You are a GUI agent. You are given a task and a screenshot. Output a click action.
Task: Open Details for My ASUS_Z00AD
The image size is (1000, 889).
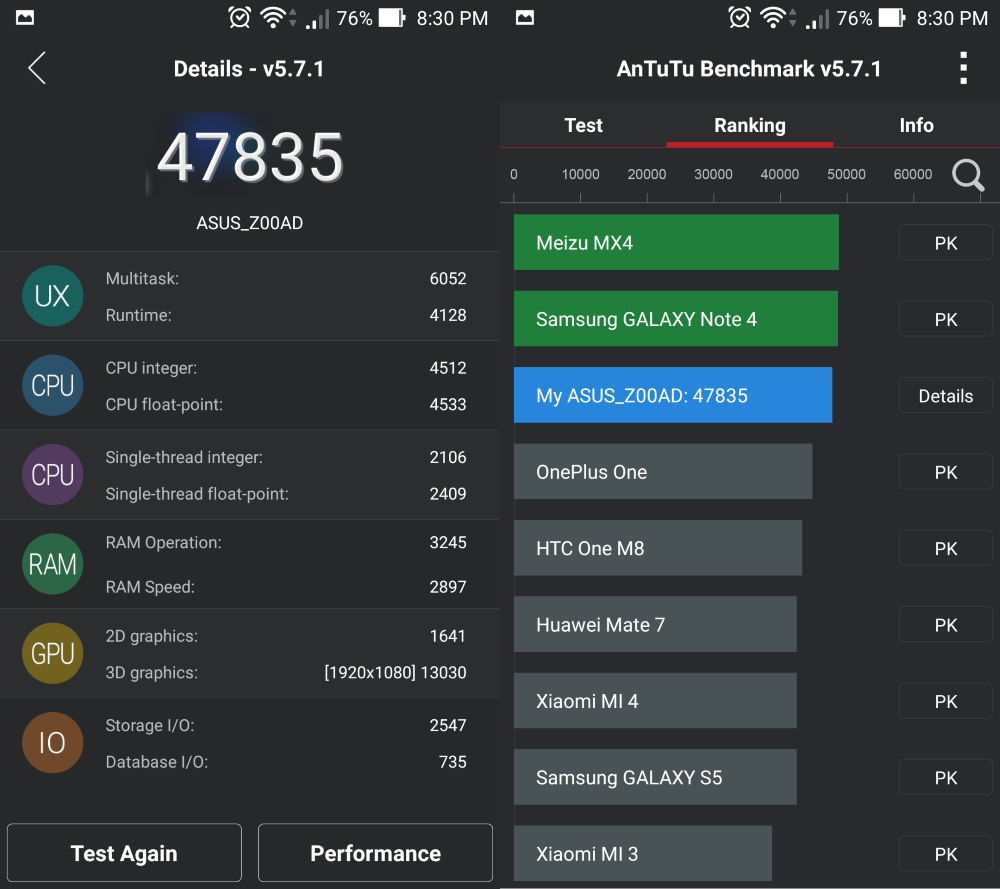946,396
